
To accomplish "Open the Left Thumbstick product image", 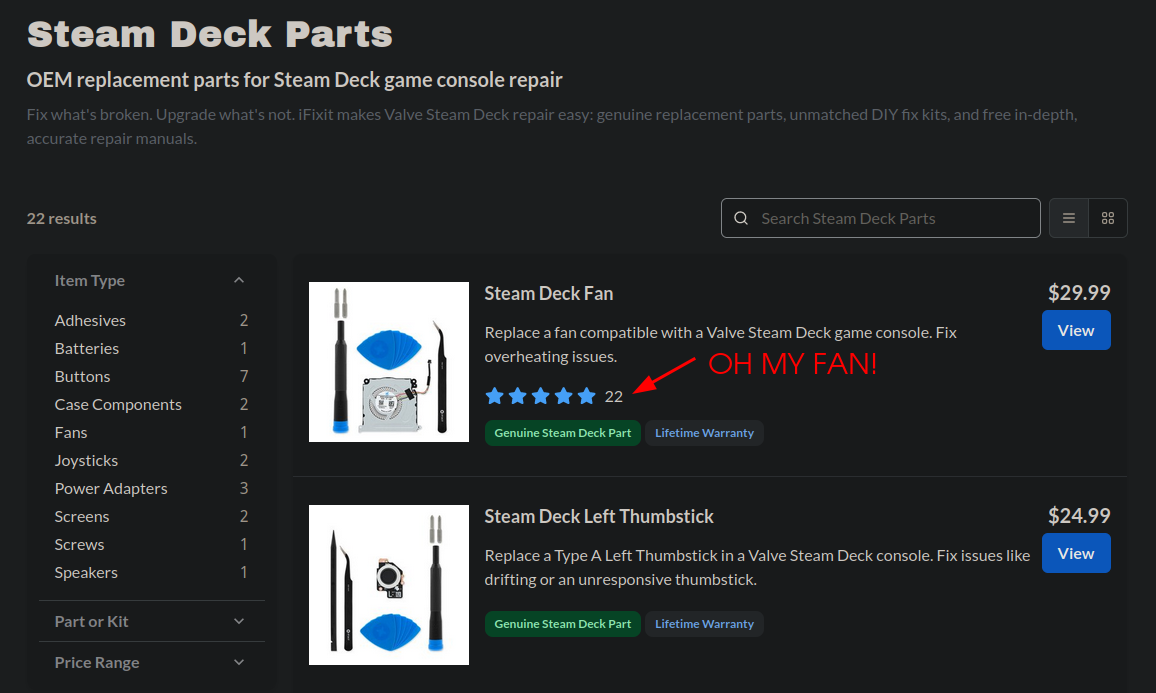I will point(389,585).
